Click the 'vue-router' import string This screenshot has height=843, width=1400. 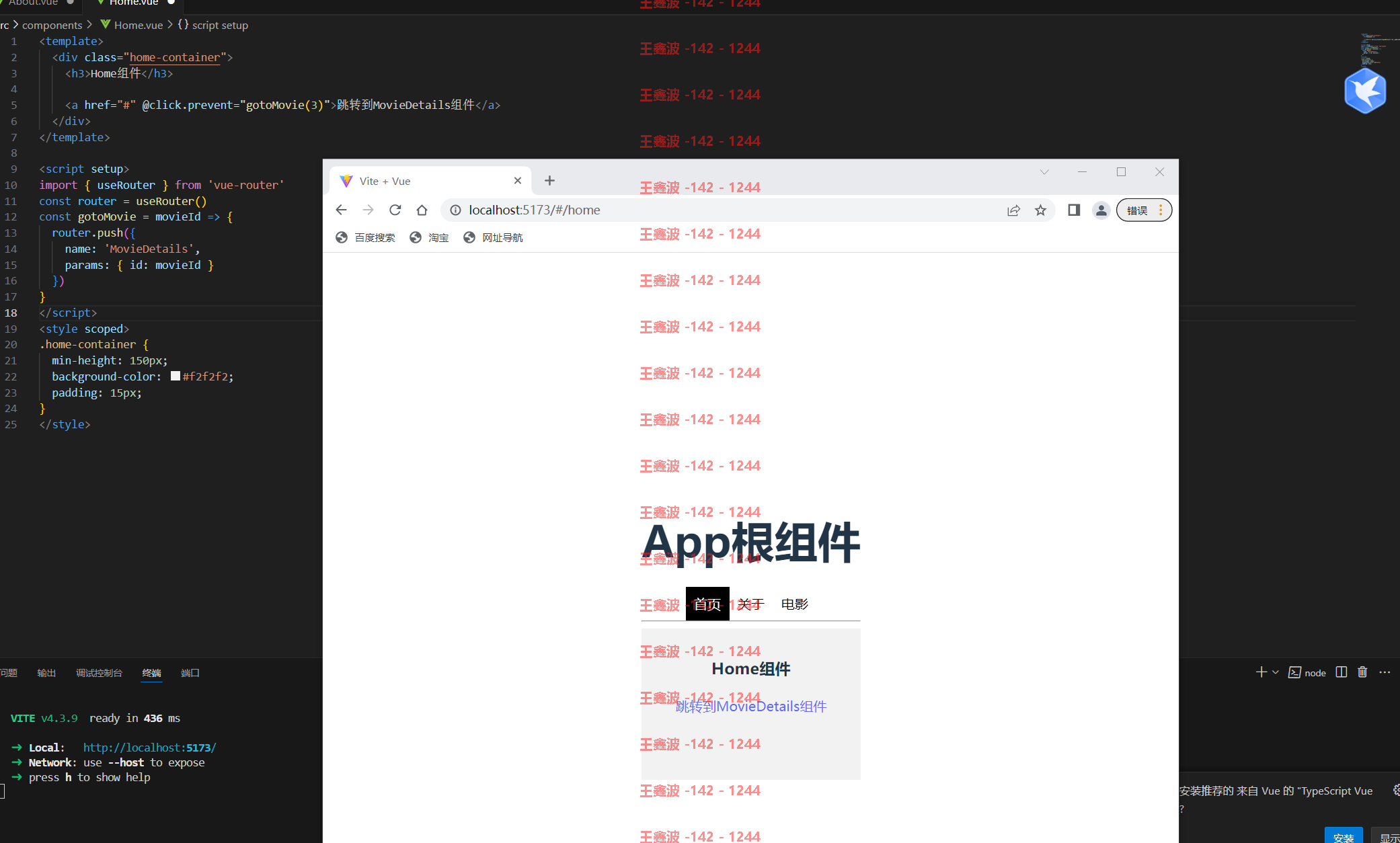[245, 185]
